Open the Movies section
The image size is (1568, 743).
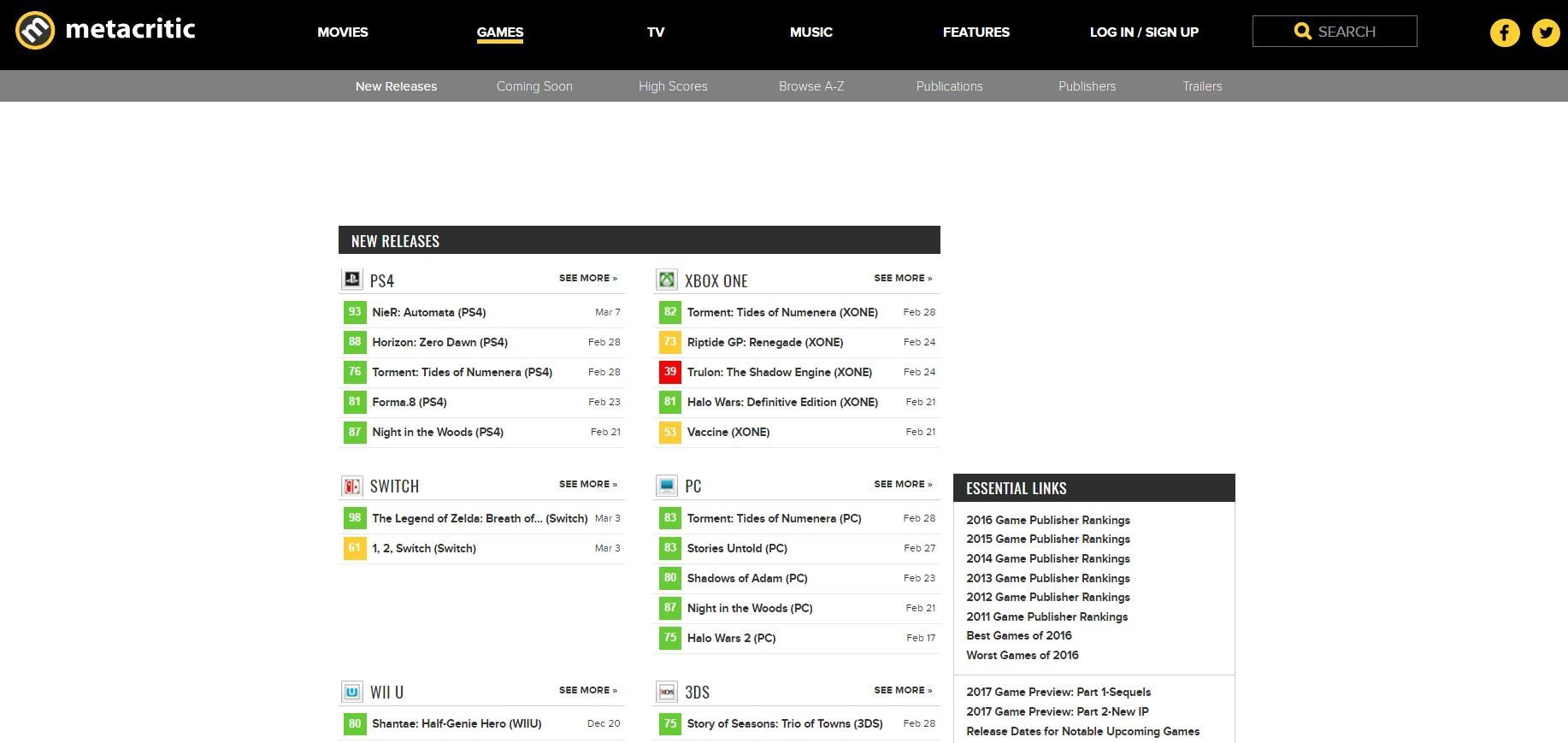click(x=343, y=32)
